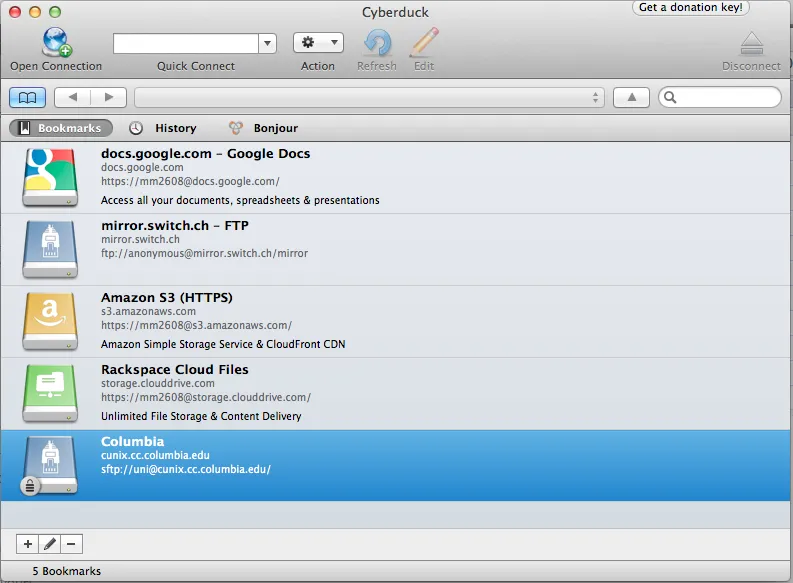
Task: Go to parent folder up arrow
Action: click(x=631, y=97)
